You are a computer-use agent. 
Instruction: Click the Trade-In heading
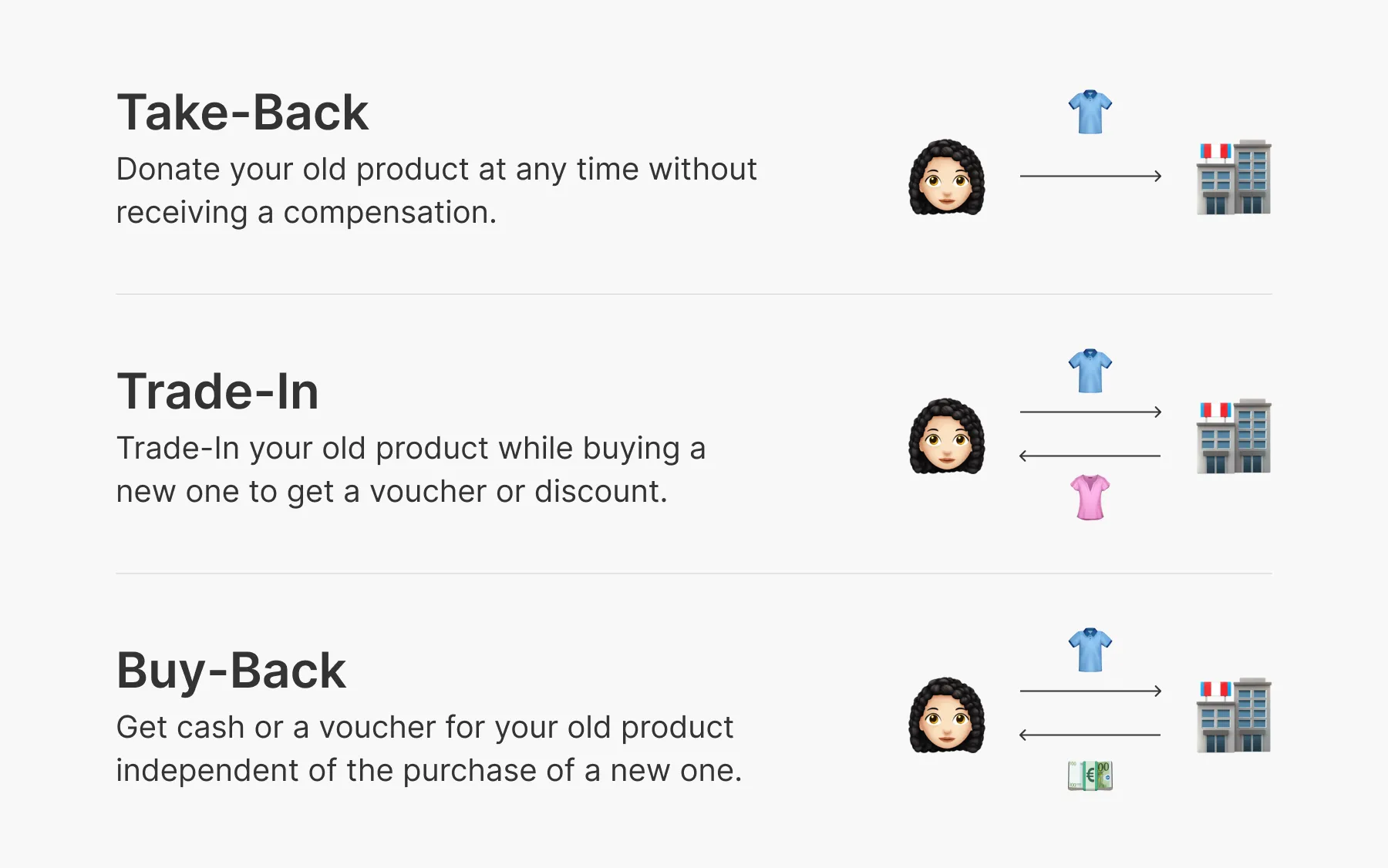point(217,392)
